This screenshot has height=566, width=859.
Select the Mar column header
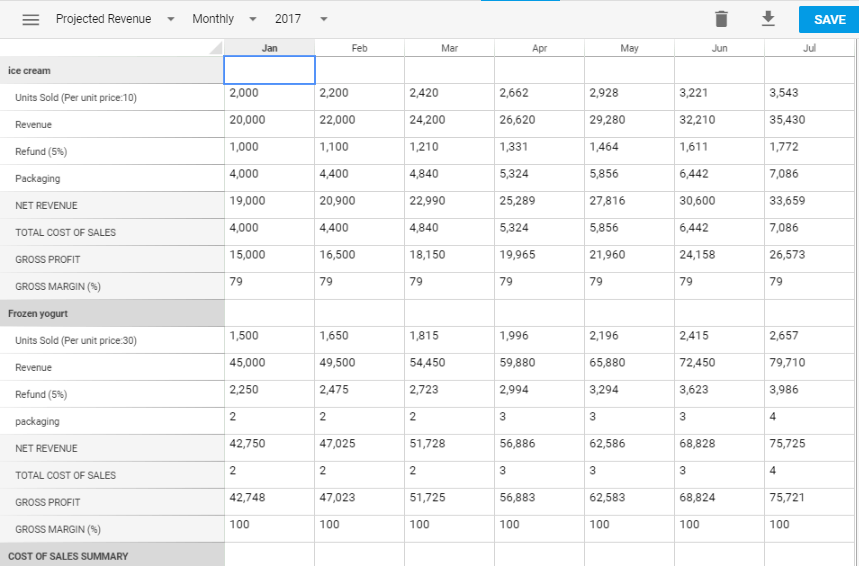click(x=449, y=48)
